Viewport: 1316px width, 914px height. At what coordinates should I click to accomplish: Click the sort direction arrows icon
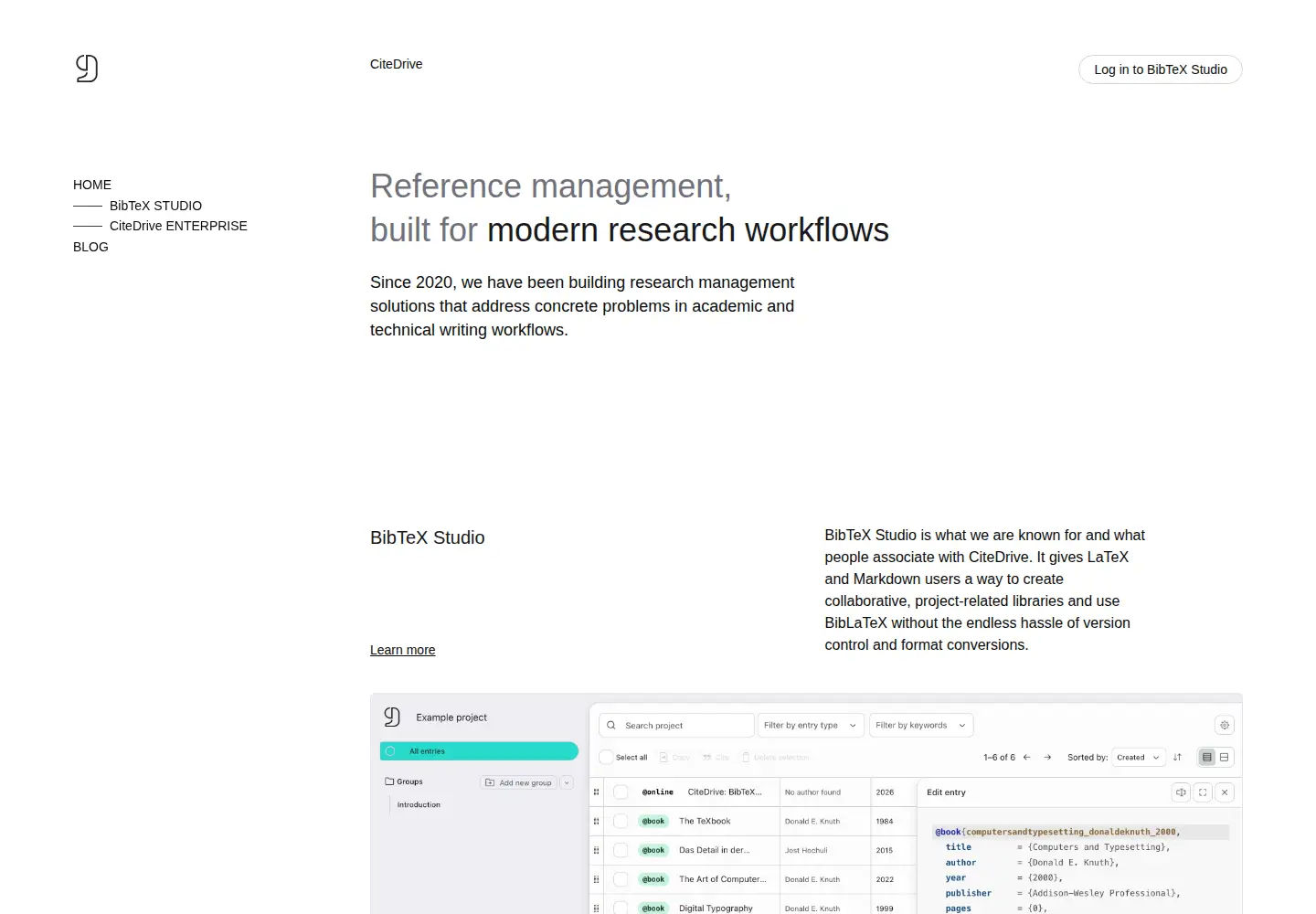coord(1177,757)
